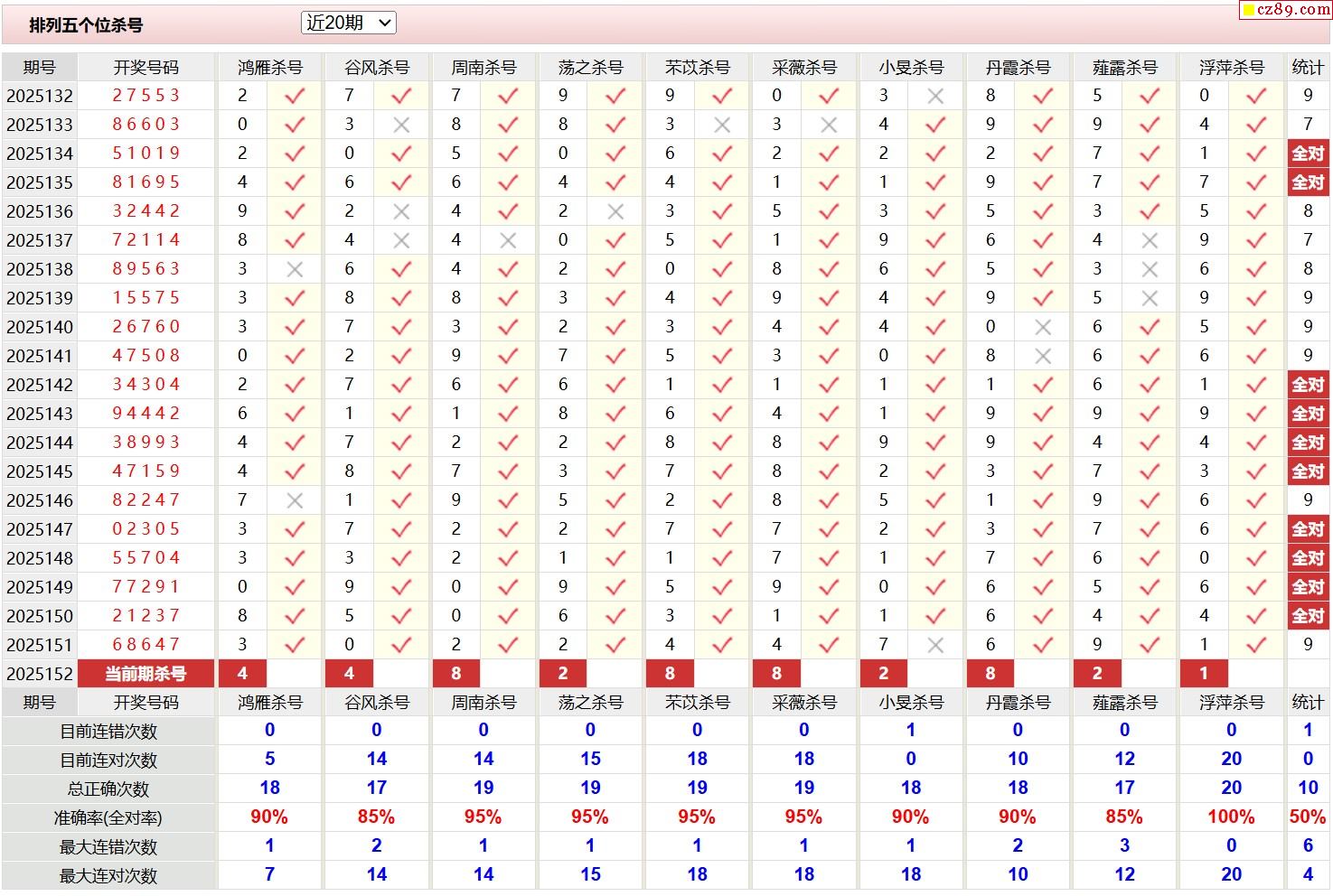Select the top 统计 column header
The height and width of the screenshot is (896, 1333).
tap(1307, 68)
